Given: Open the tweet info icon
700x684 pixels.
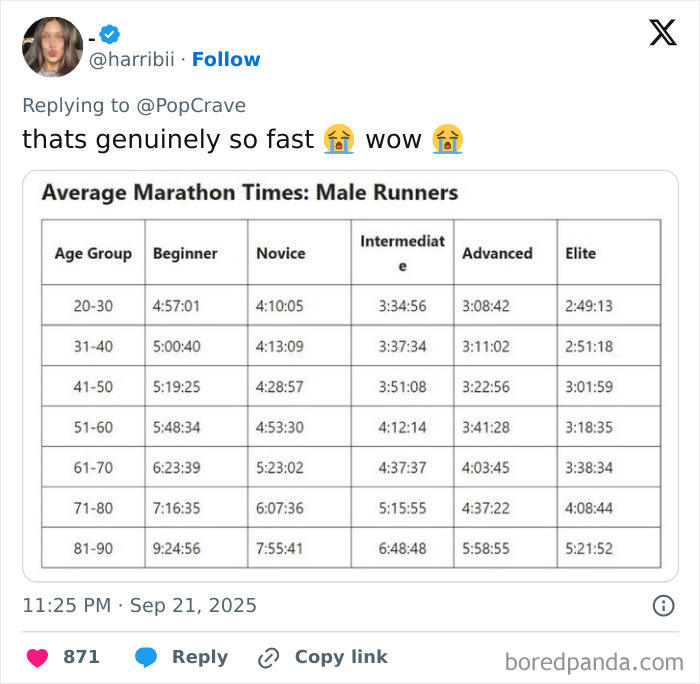Looking at the screenshot, I should tap(662, 605).
